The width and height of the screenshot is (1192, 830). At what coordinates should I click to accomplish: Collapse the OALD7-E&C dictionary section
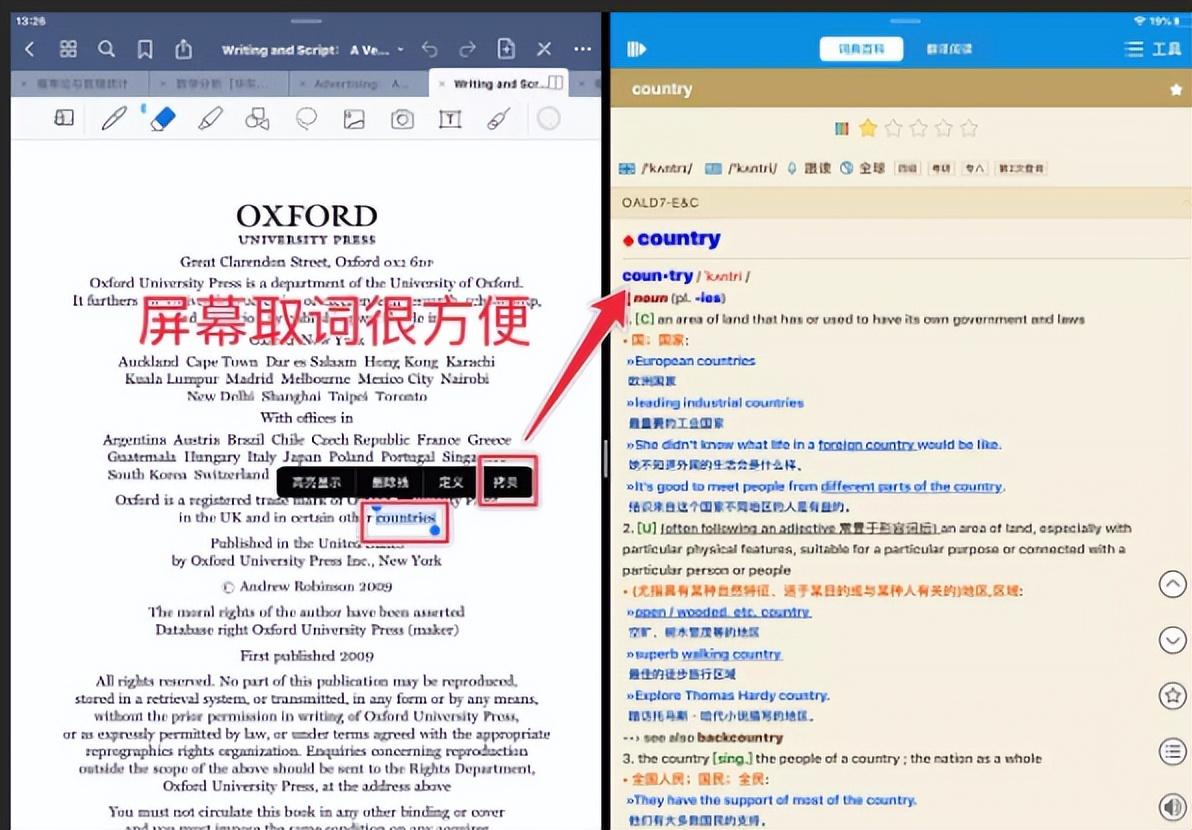coord(660,203)
